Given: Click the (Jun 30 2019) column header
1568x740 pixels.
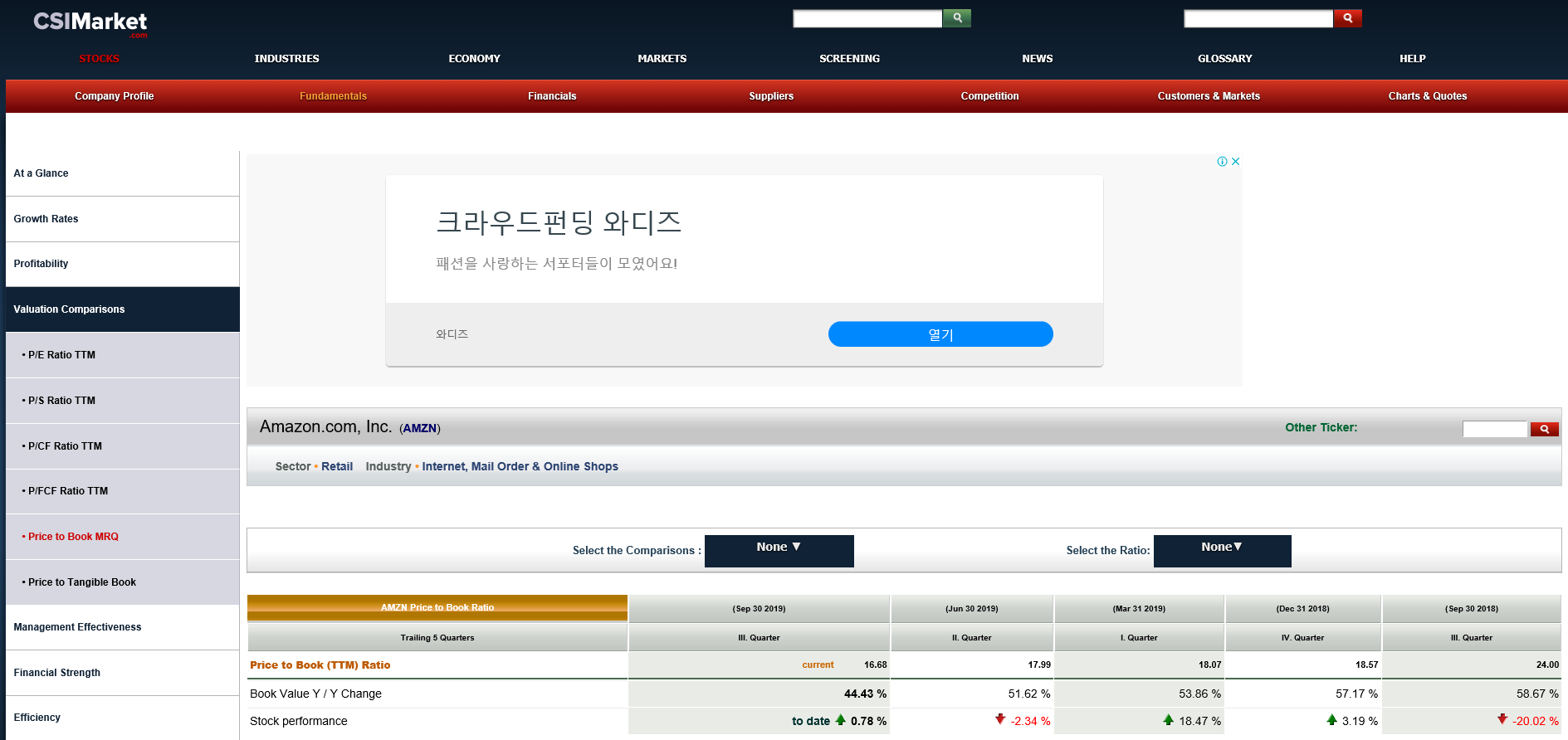Looking at the screenshot, I should tap(972, 609).
